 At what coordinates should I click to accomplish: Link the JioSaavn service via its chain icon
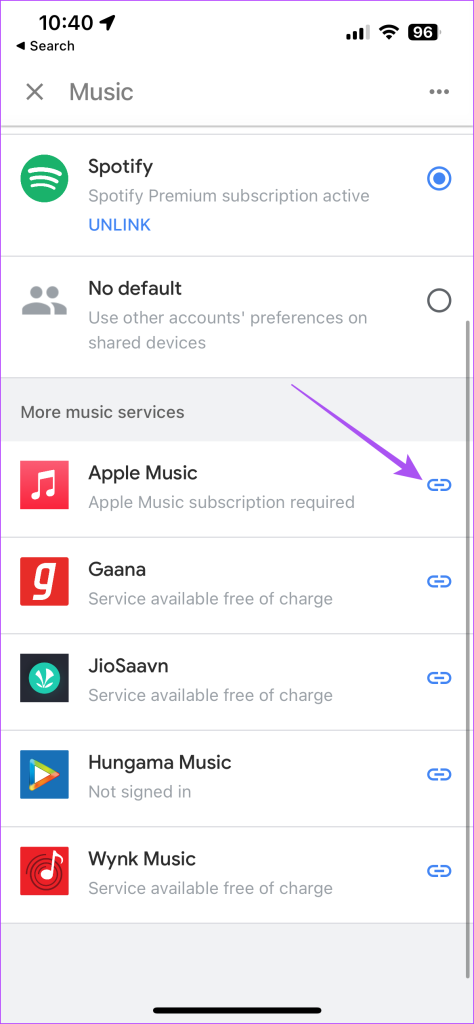pos(439,678)
